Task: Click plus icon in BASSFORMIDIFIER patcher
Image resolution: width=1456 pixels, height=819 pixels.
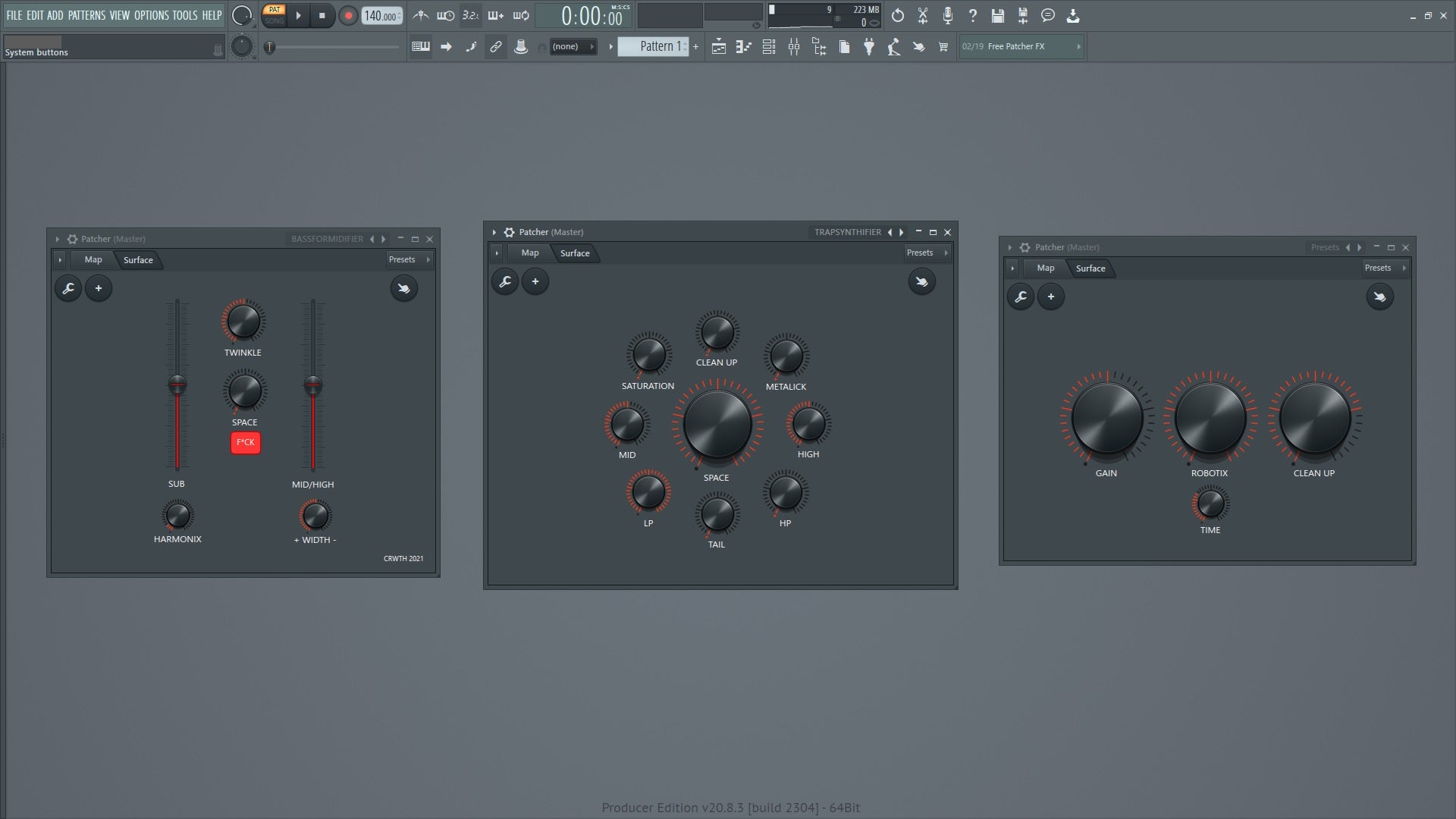Action: pyautogui.click(x=99, y=288)
